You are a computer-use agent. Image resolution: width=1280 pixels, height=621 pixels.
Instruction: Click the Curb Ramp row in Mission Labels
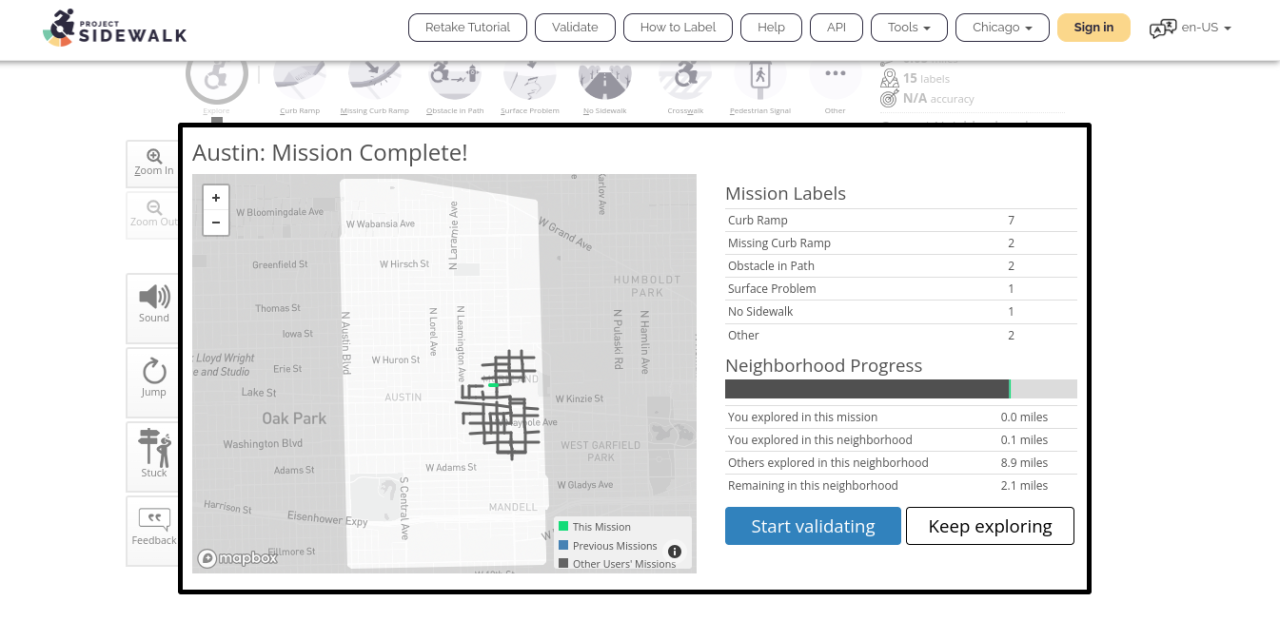coord(901,220)
